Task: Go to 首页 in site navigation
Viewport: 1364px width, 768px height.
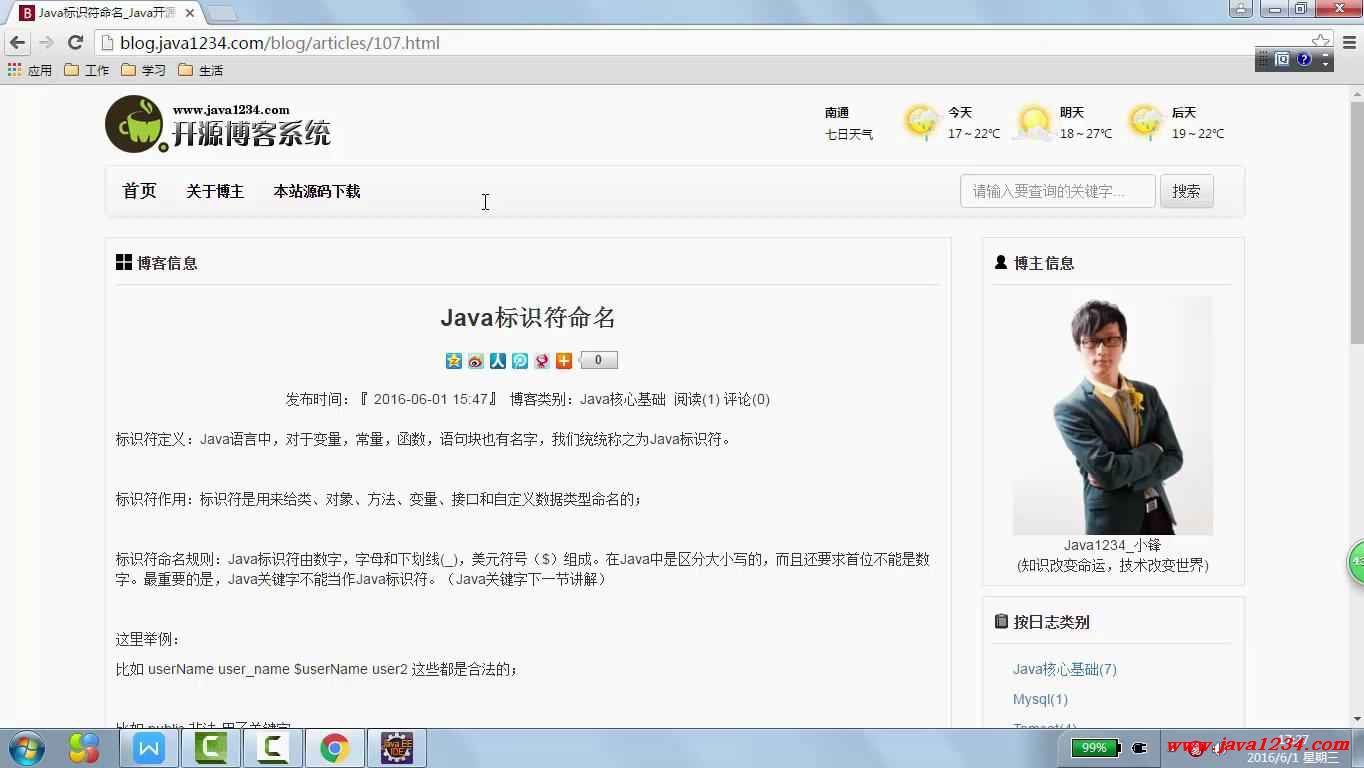Action: [139, 191]
